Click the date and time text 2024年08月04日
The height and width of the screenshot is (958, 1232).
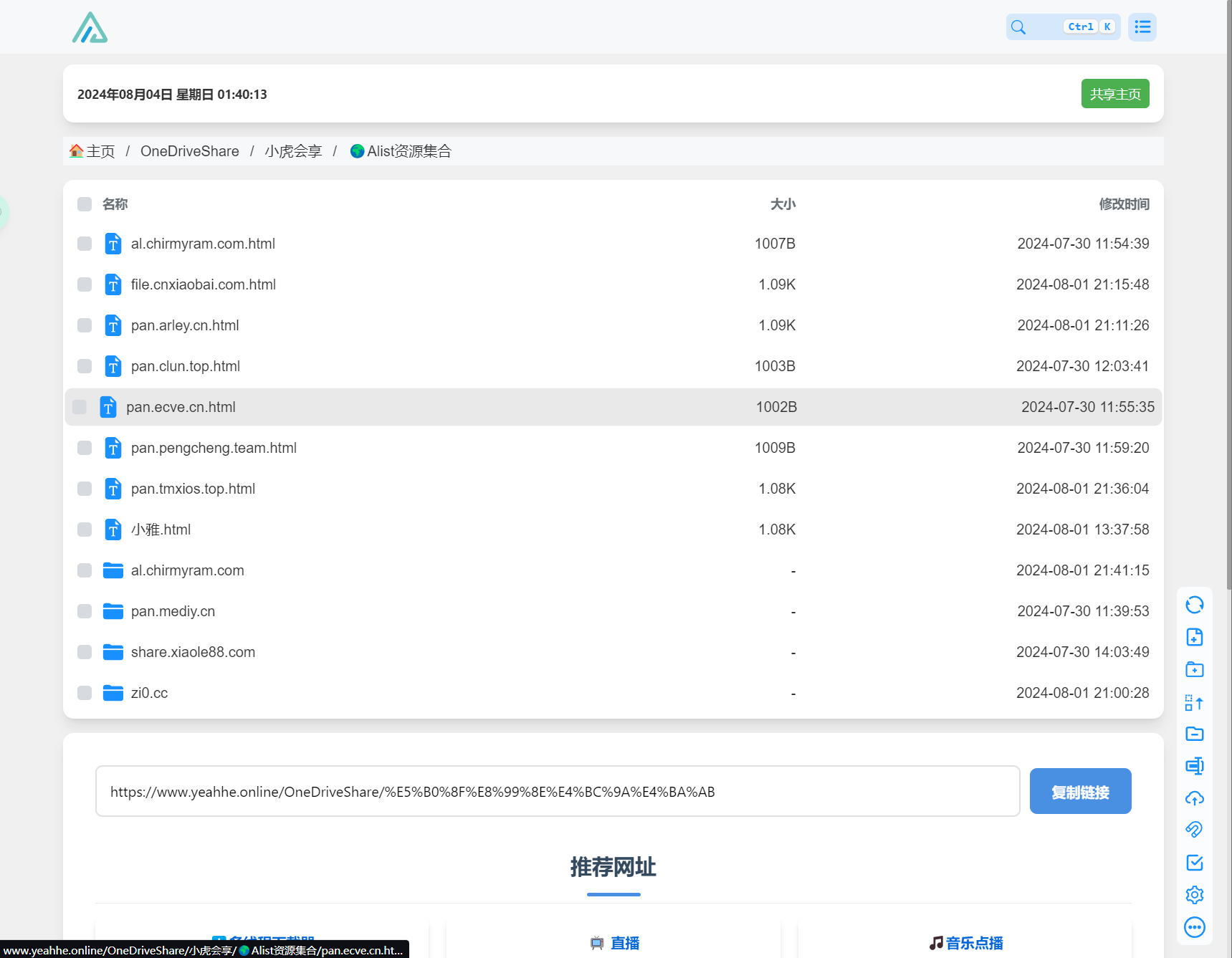pyautogui.click(x=172, y=94)
